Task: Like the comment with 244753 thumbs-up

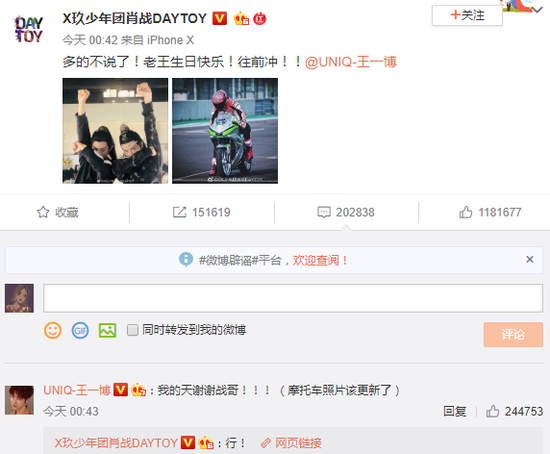Action: click(x=492, y=411)
